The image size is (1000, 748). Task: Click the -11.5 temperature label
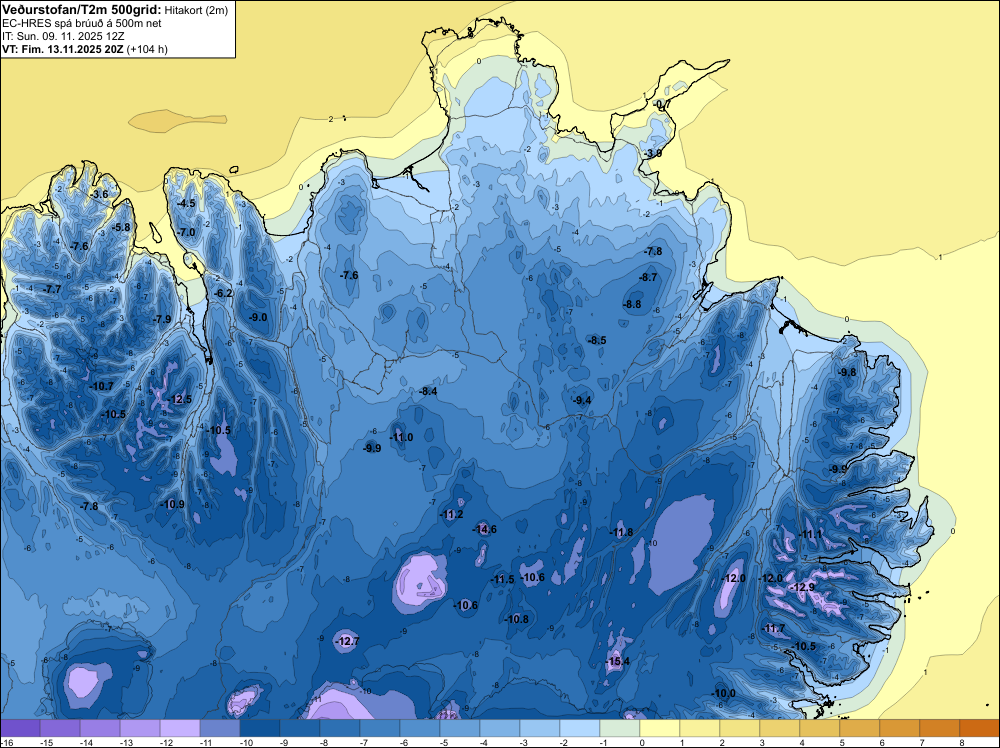pos(502,580)
